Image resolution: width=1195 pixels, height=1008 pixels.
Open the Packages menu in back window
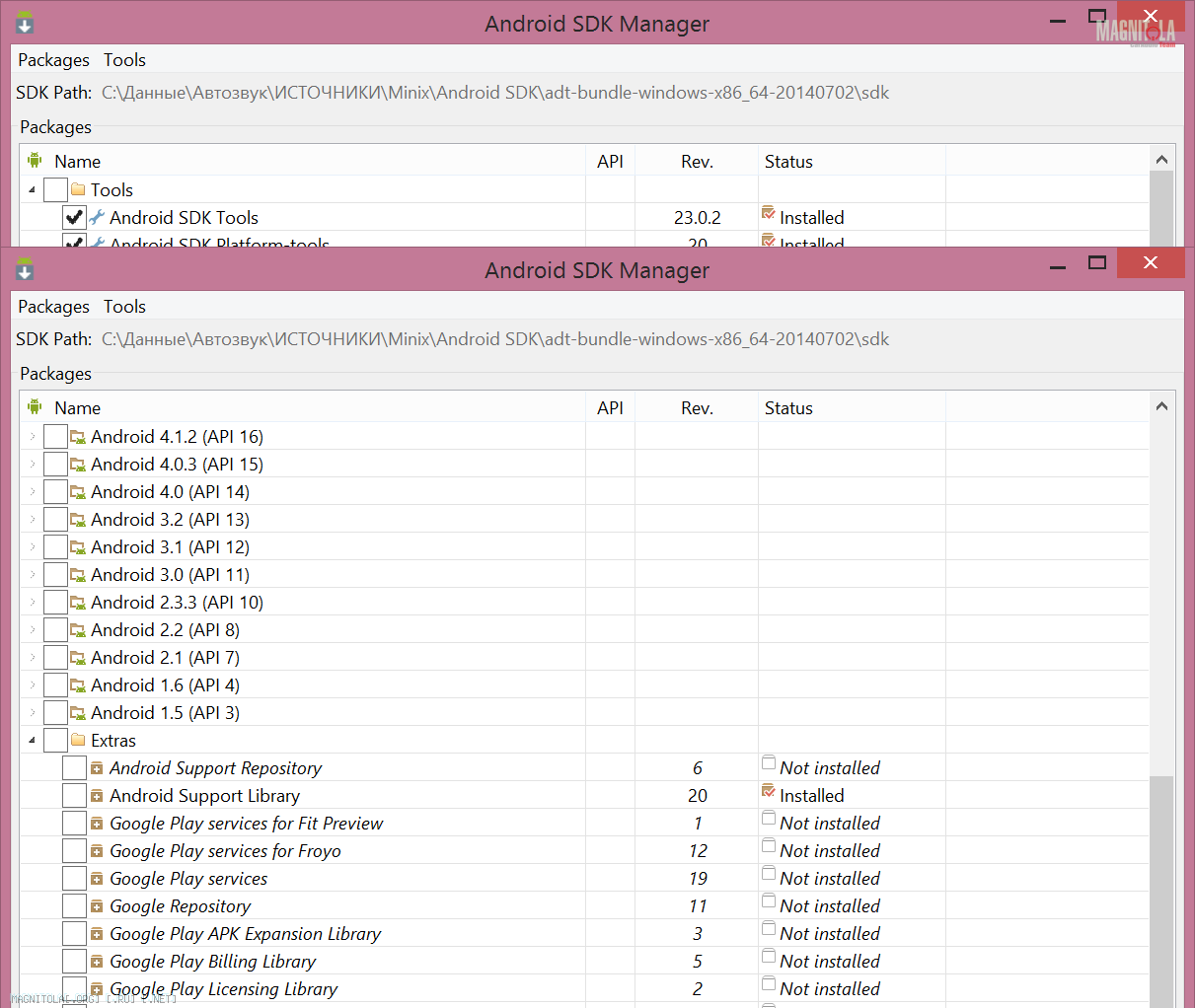point(53,60)
